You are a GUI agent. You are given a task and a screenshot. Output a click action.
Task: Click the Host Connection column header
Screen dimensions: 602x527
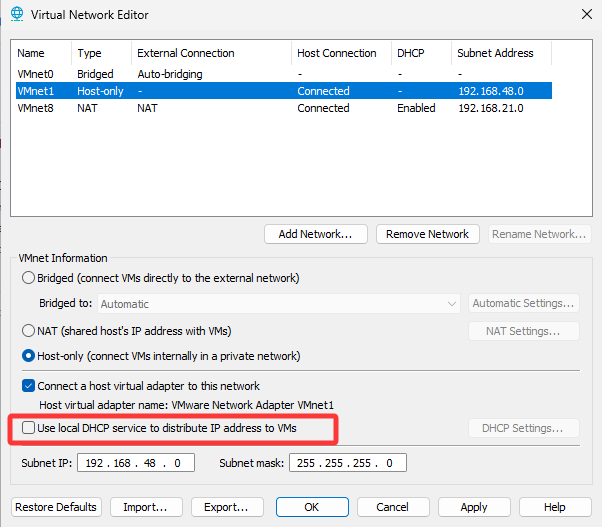337,53
